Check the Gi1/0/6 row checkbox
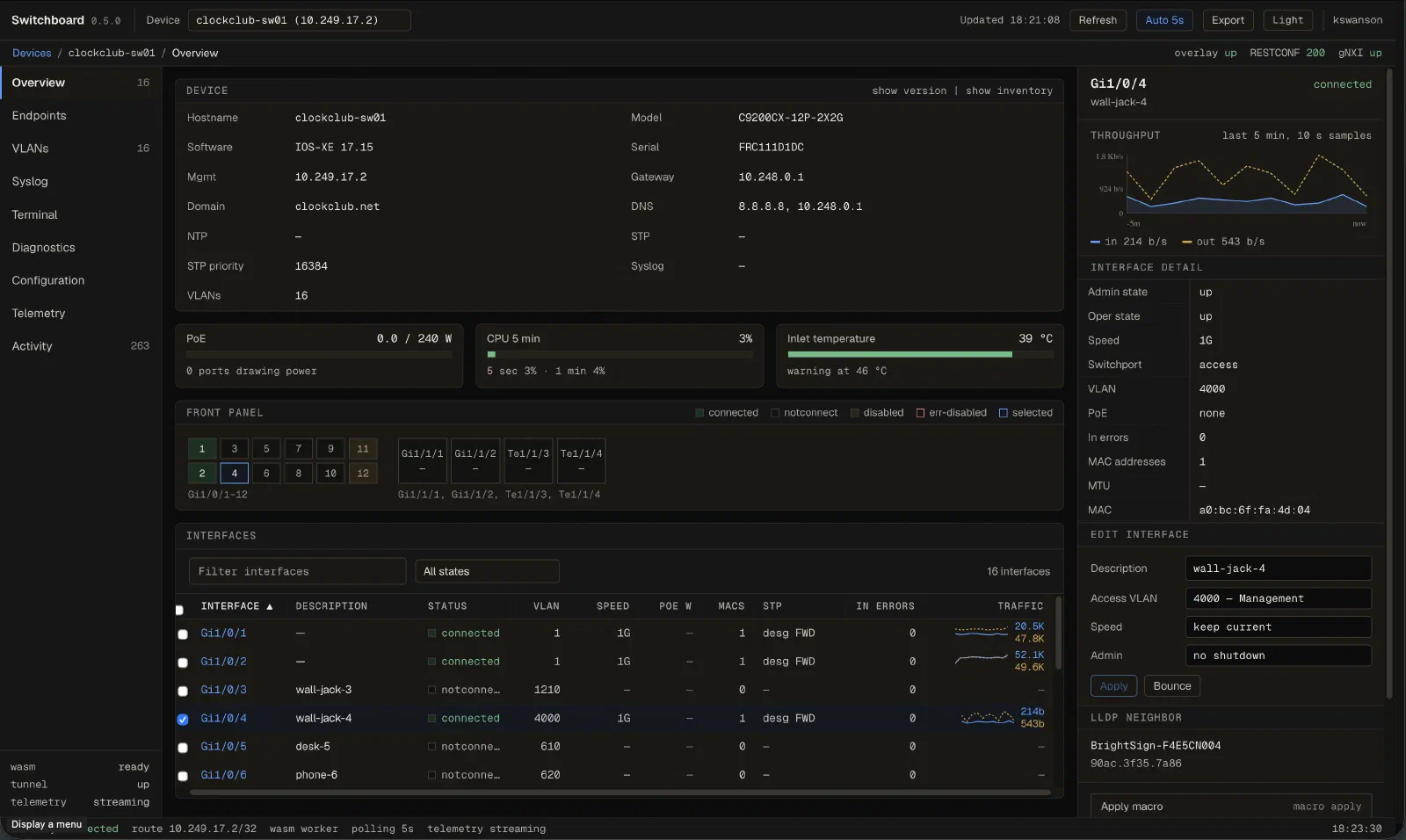 (183, 776)
